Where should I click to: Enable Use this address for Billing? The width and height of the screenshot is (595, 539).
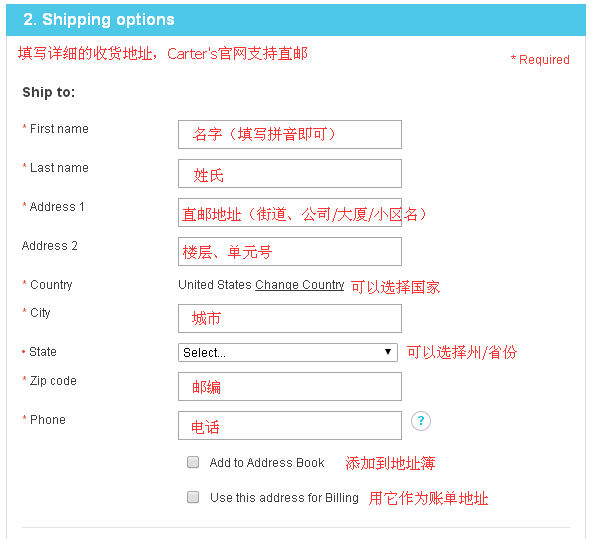tap(193, 497)
